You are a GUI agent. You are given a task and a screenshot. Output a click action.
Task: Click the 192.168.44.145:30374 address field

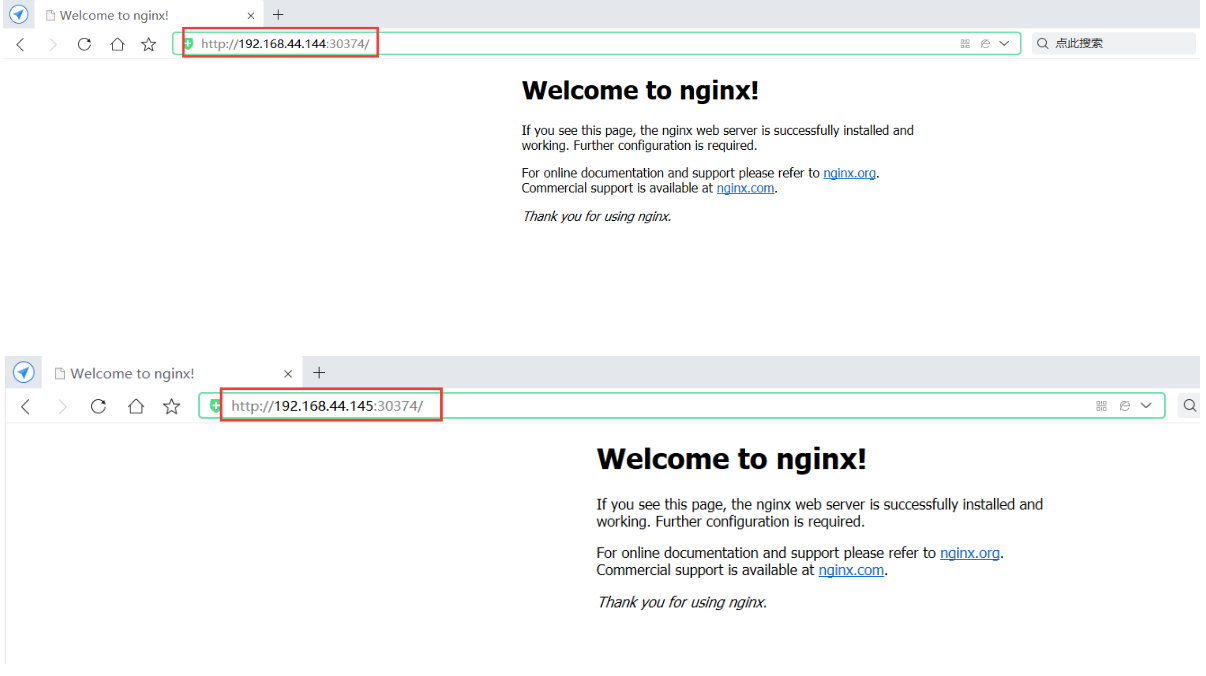[682, 406]
